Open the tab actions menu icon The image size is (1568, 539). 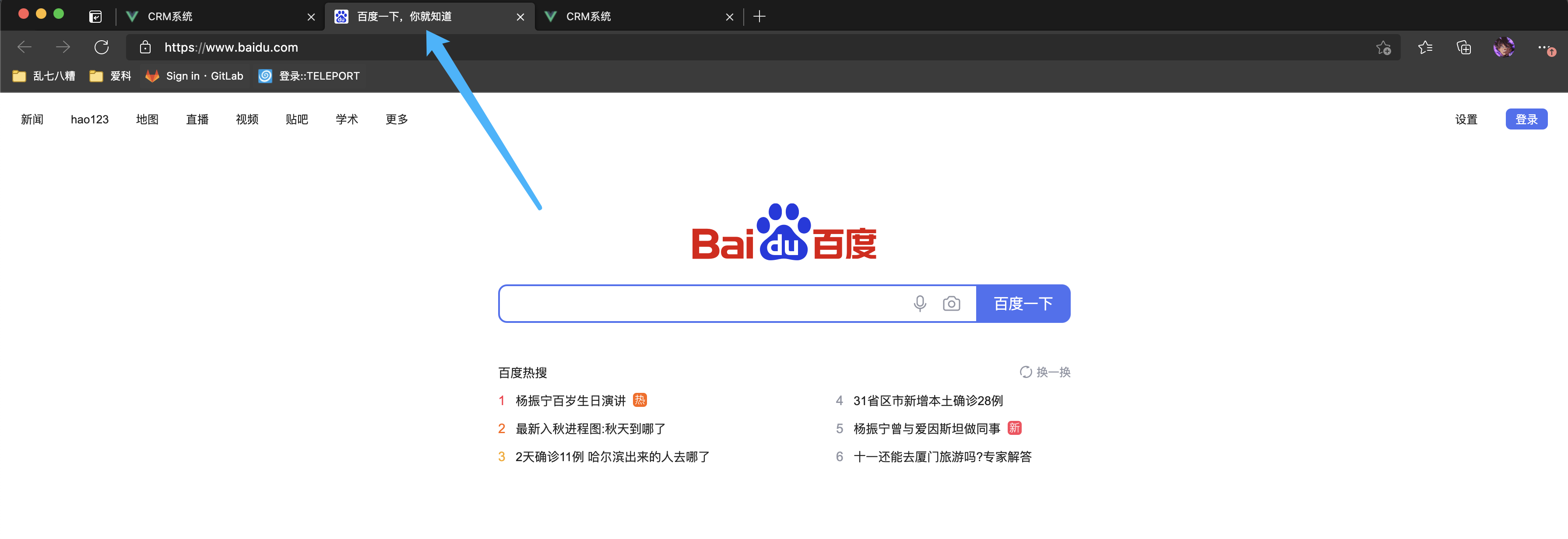click(x=95, y=17)
